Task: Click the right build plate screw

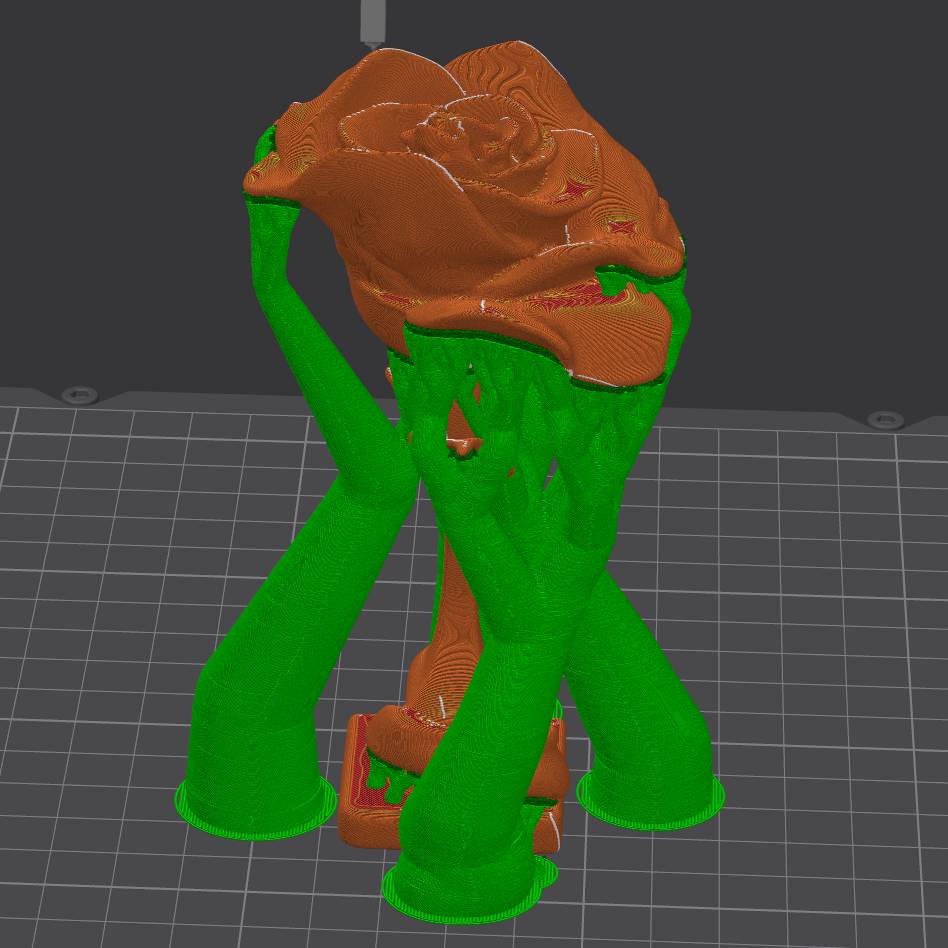Action: [880, 418]
